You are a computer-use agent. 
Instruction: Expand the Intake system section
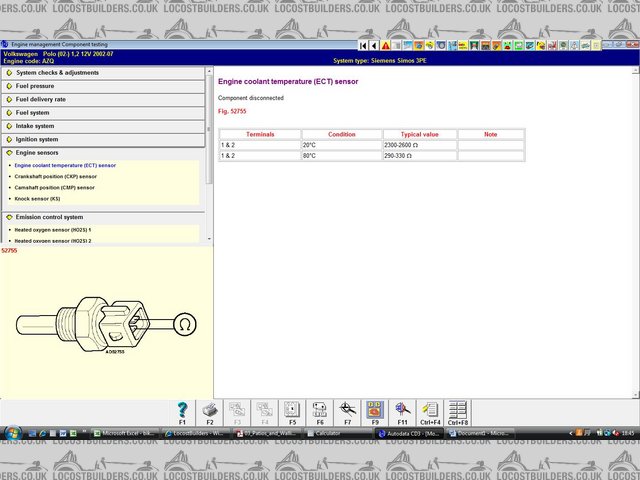pyautogui.click(x=103, y=126)
